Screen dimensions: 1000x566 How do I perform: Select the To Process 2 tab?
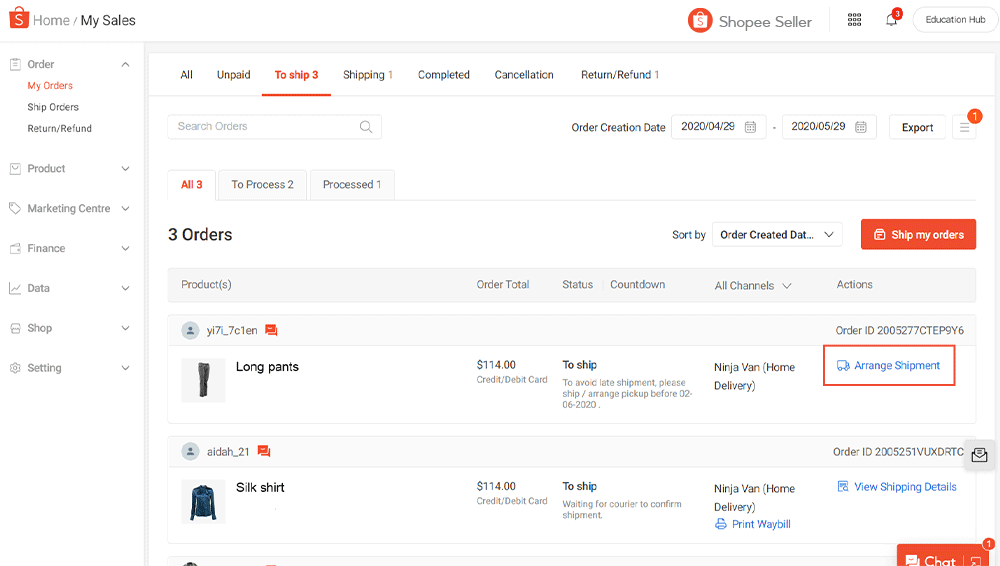pyautogui.click(x=262, y=185)
